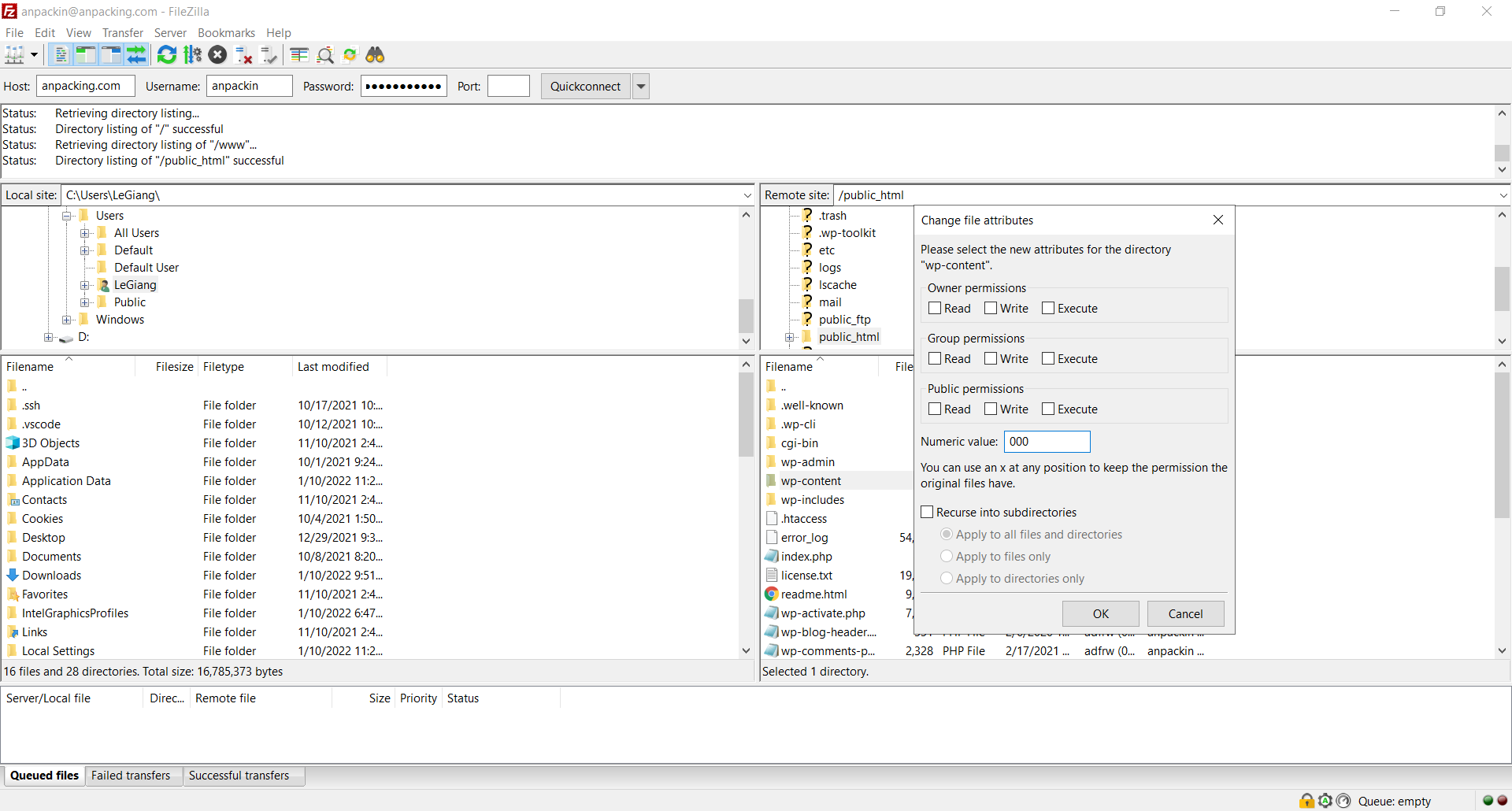1512x811 pixels.
Task: Click local file list scrollbar thumb
Action: 747,415
